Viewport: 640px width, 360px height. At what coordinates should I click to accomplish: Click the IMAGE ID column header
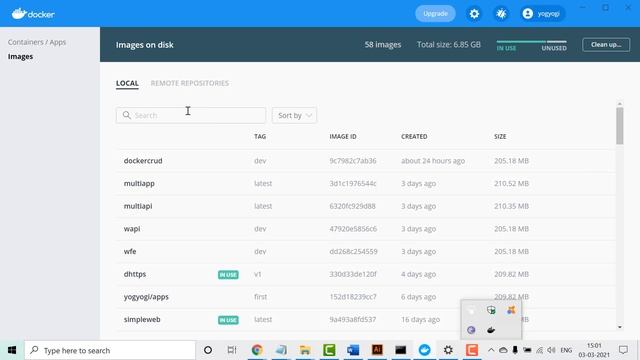click(x=343, y=136)
